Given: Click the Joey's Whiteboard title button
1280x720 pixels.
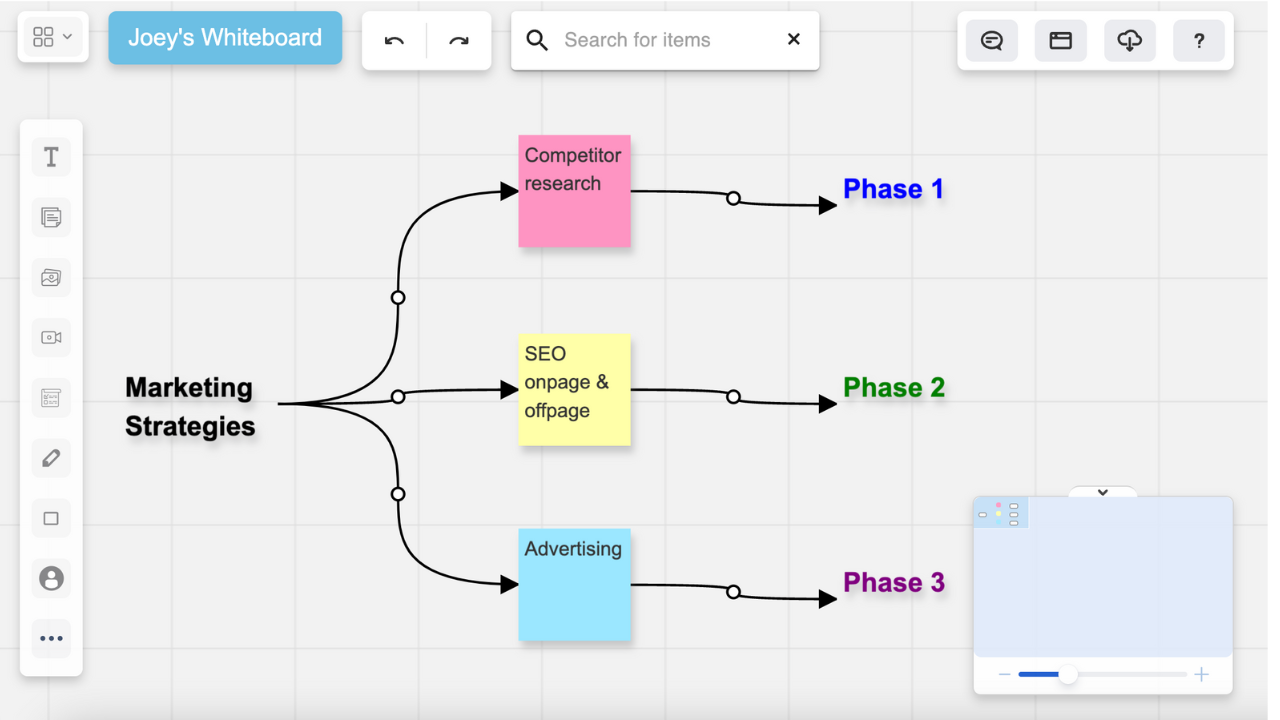Looking at the screenshot, I should point(225,38).
